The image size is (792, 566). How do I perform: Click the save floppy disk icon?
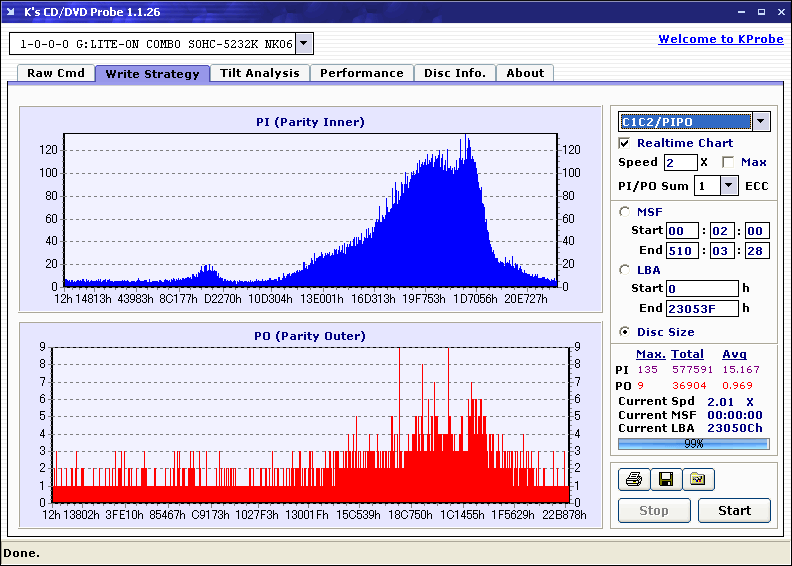pos(666,479)
